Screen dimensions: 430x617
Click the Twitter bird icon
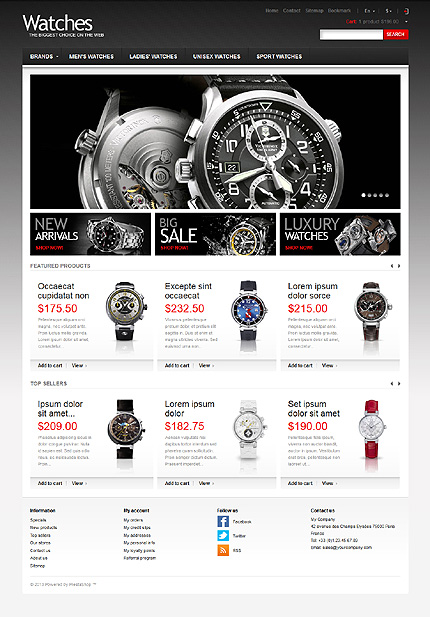tap(223, 536)
